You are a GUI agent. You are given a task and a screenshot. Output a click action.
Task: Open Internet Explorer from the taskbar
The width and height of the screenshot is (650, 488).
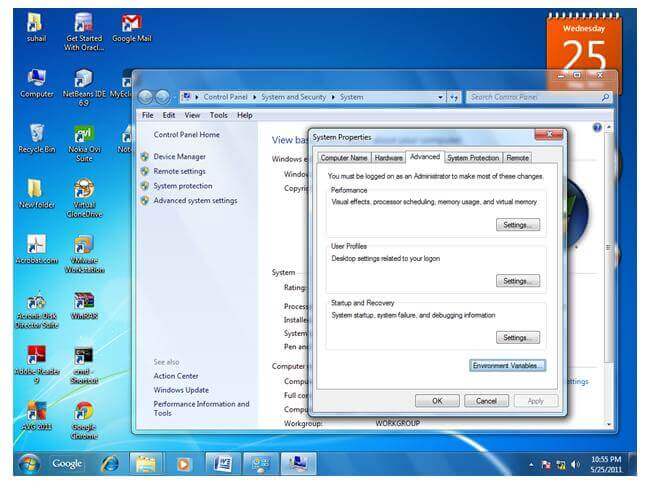tap(109, 463)
